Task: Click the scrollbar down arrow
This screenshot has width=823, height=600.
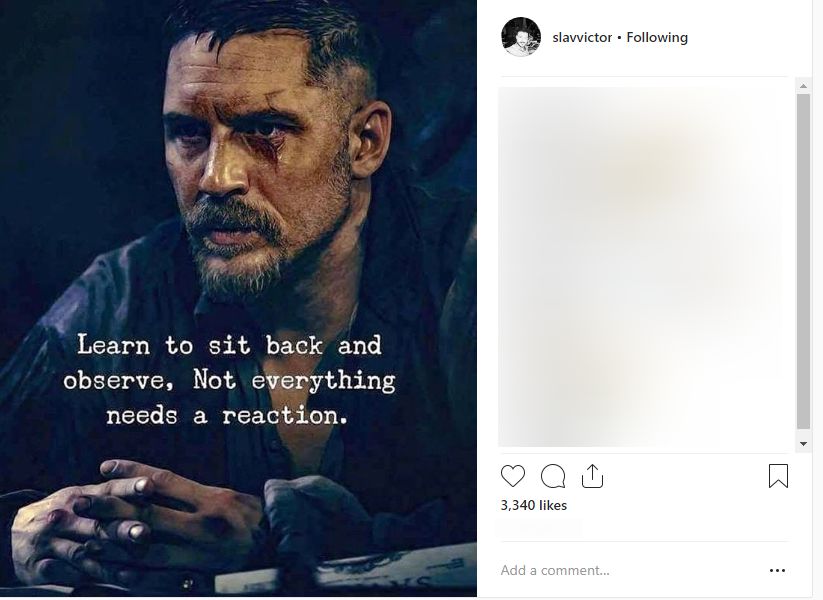Action: (x=803, y=443)
